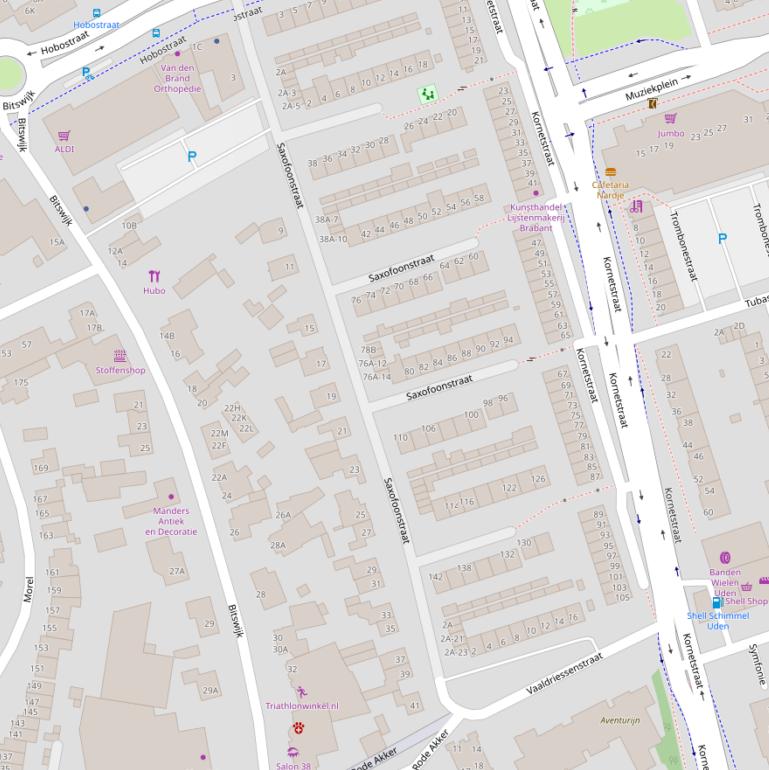This screenshot has width=769, height=770.
Task: Click the parking P icon beside ALDI
Action: pyautogui.click(x=192, y=156)
